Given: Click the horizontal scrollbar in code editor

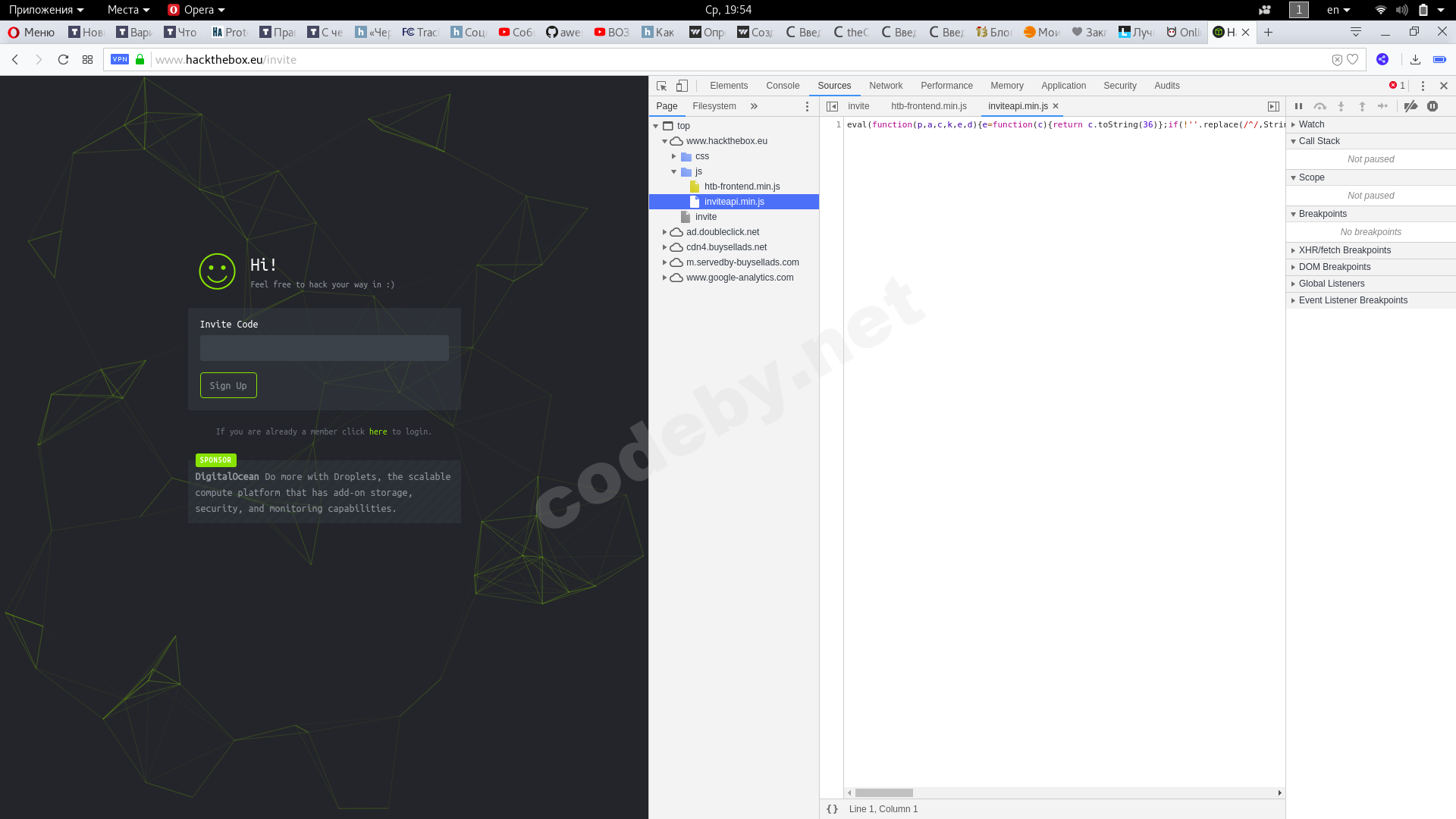Looking at the screenshot, I should tap(883, 792).
